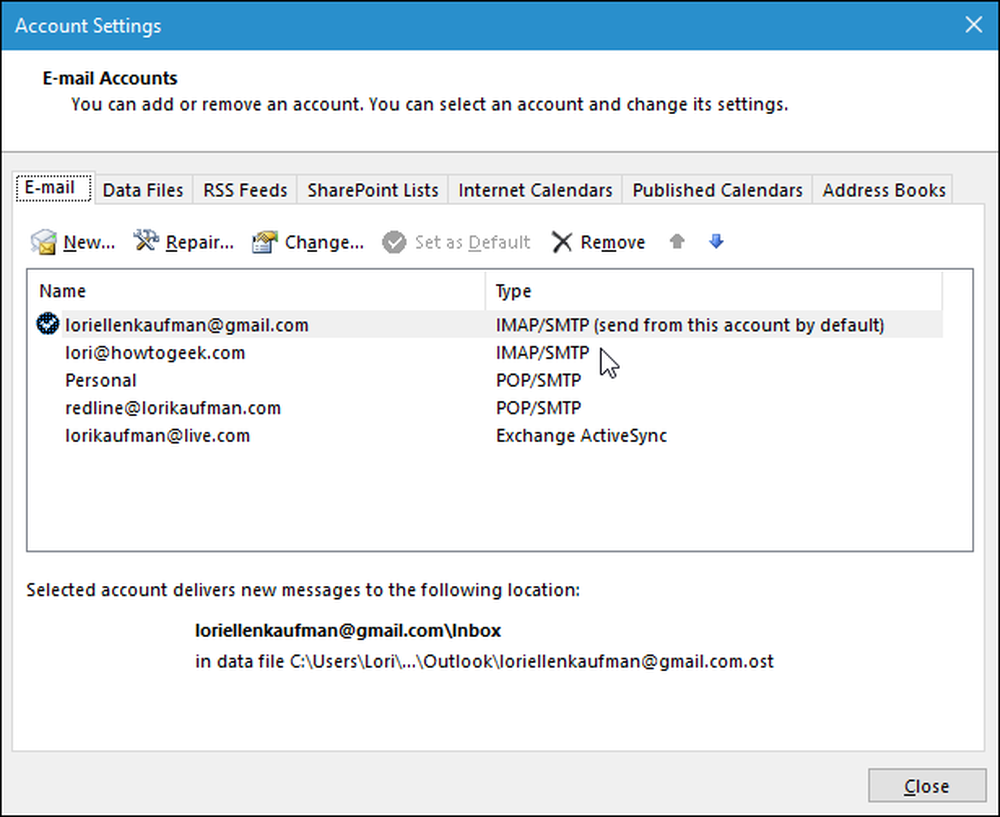Select the lori@howtogeek.com account
The height and width of the screenshot is (817, 1000).
[485, 353]
